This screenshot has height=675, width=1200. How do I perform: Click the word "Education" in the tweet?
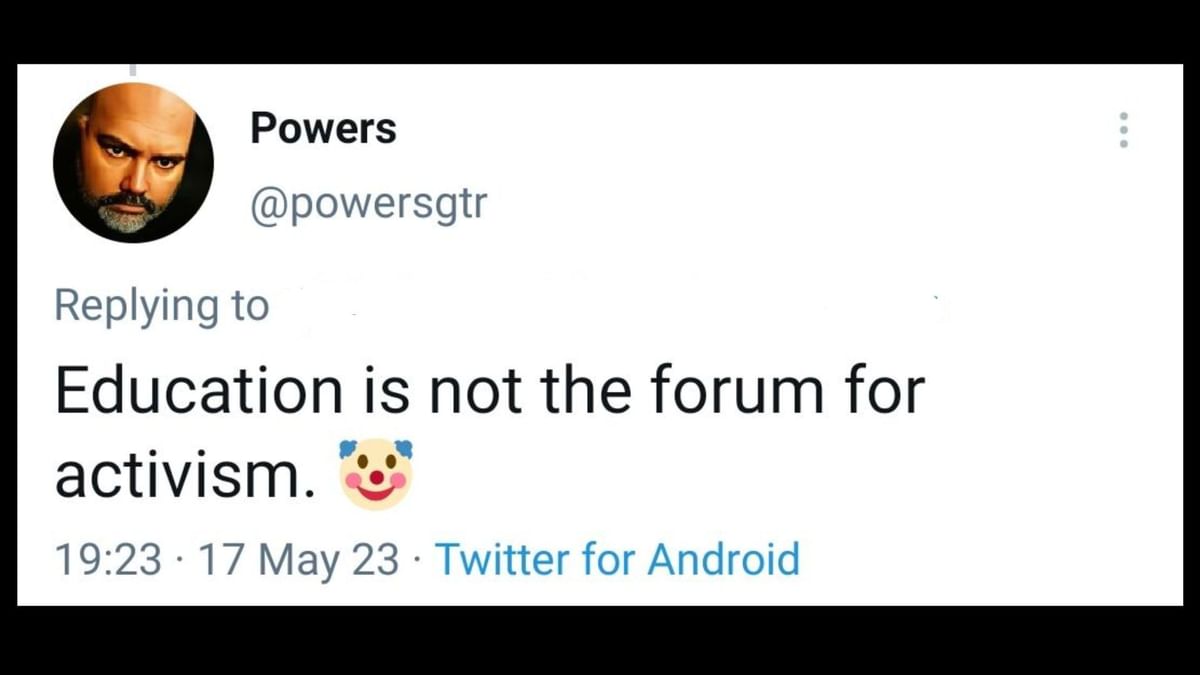click(x=197, y=391)
